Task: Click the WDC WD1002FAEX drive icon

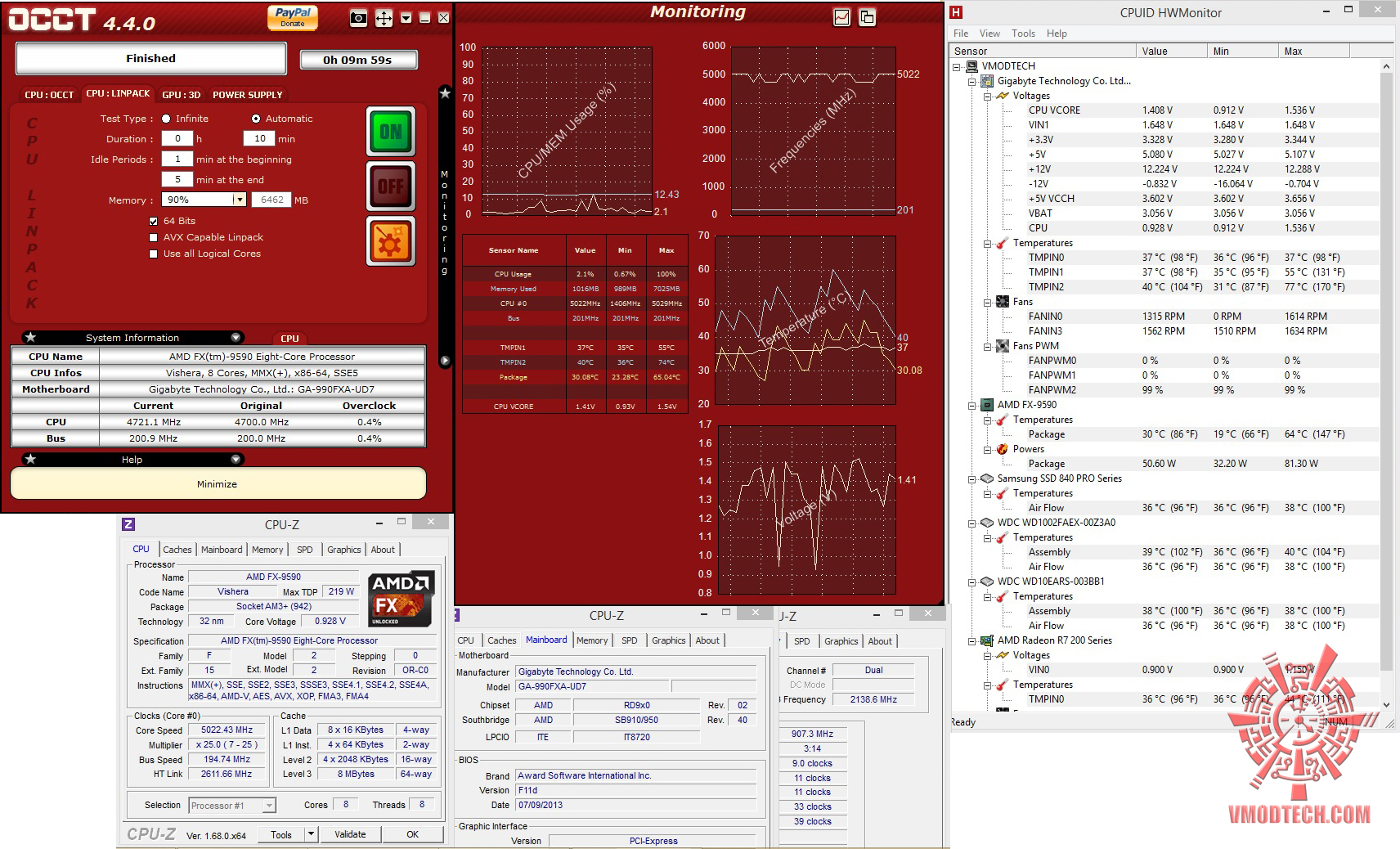Action: [987, 523]
